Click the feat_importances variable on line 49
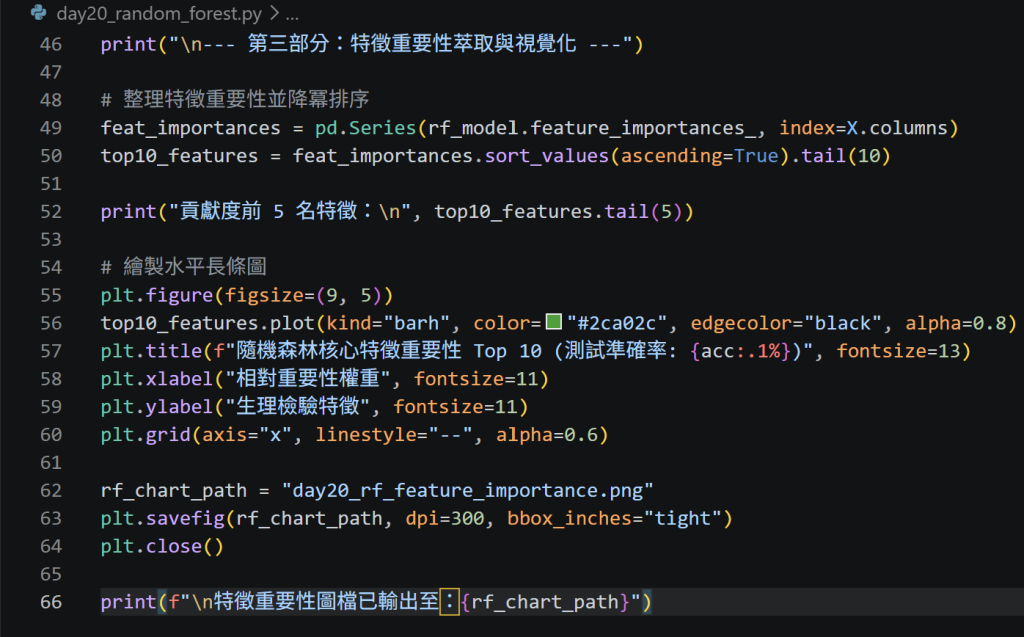1024x637 pixels. (191, 128)
